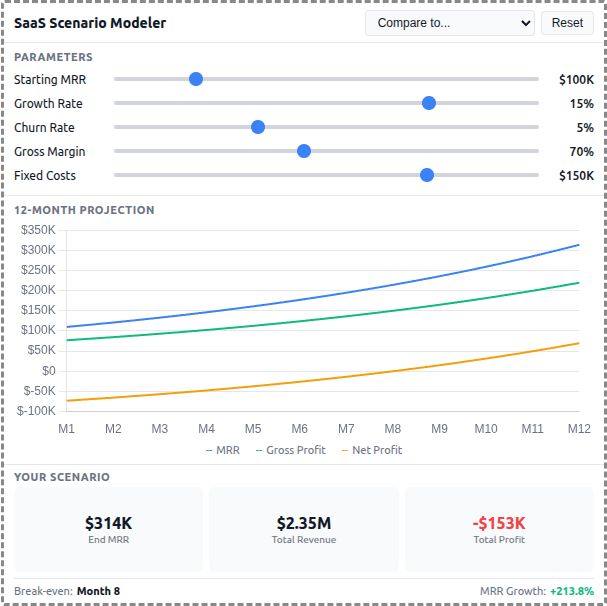Click the M6 label on chart axis
The height and width of the screenshot is (606, 607).
point(300,428)
